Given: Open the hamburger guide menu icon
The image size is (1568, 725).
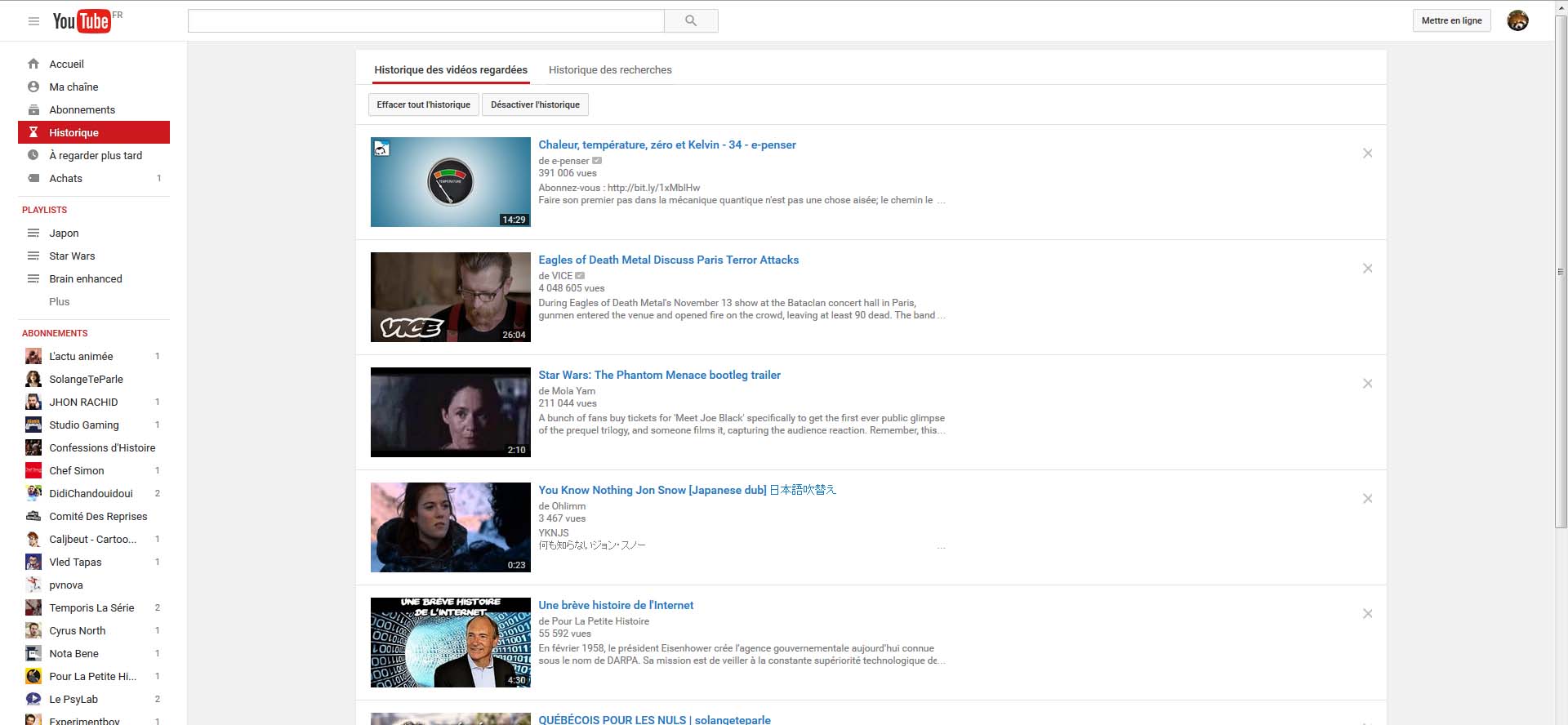Looking at the screenshot, I should [x=33, y=21].
